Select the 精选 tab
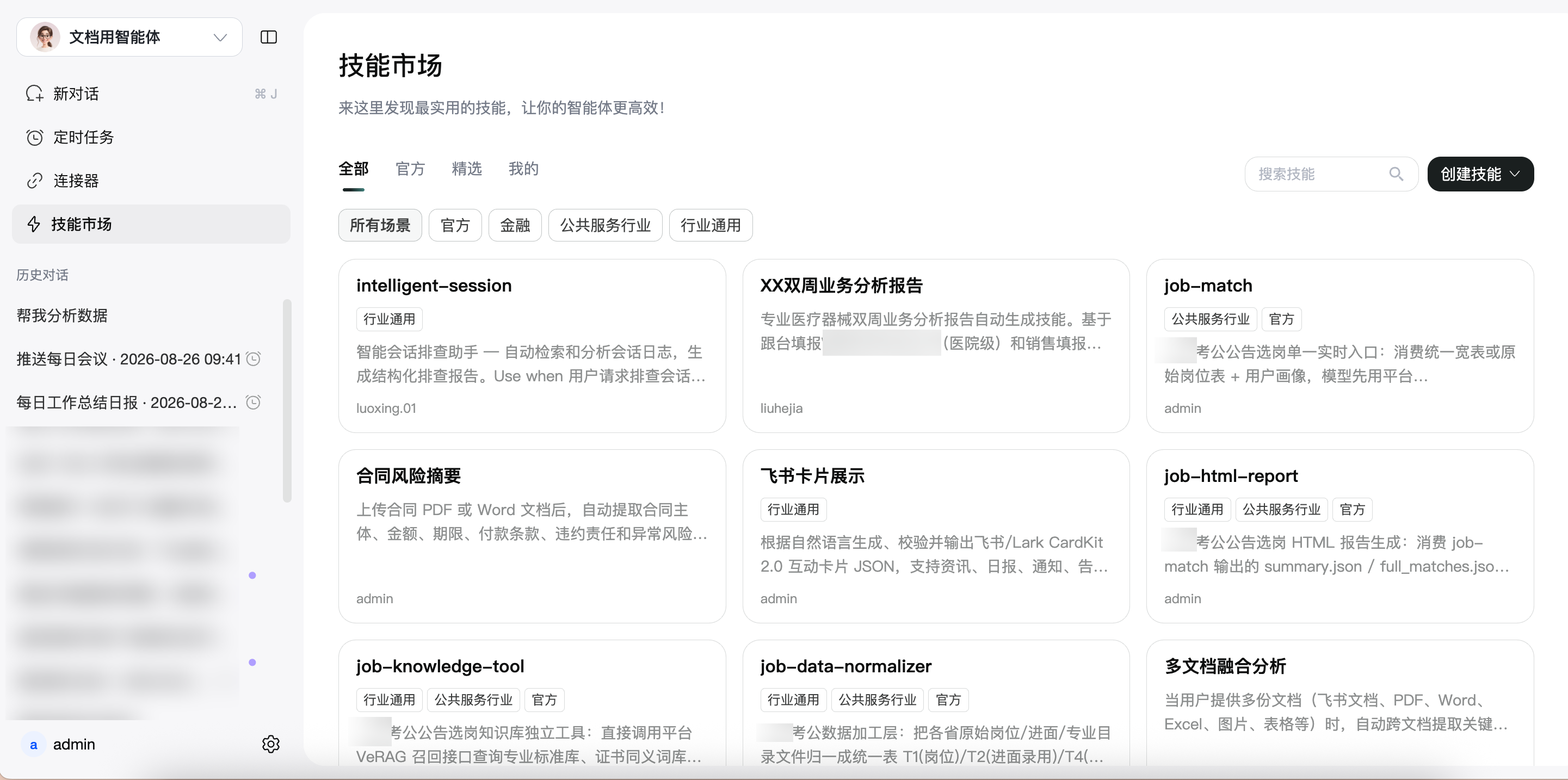 click(x=467, y=169)
